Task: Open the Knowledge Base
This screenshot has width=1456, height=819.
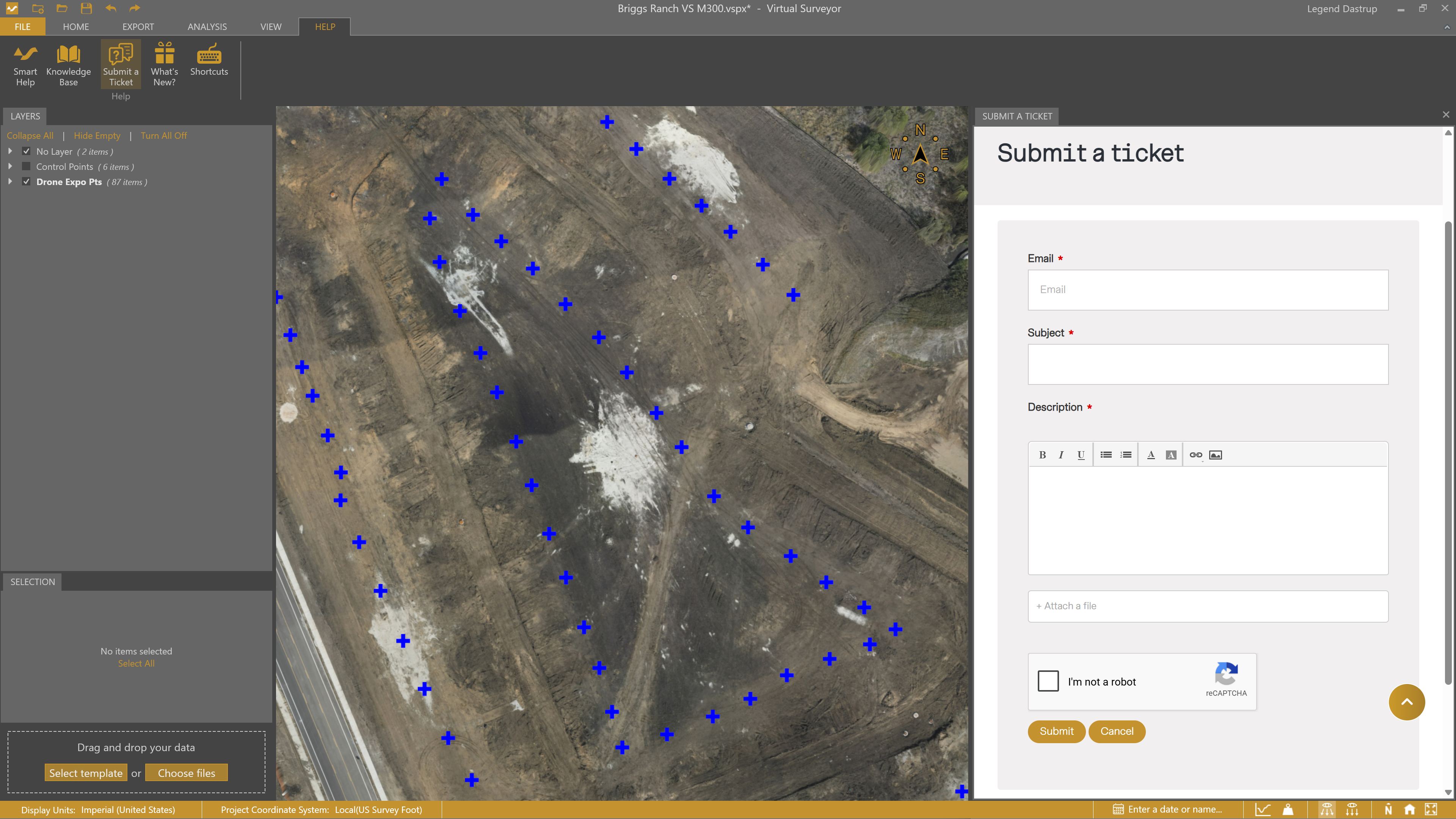Action: click(x=68, y=65)
